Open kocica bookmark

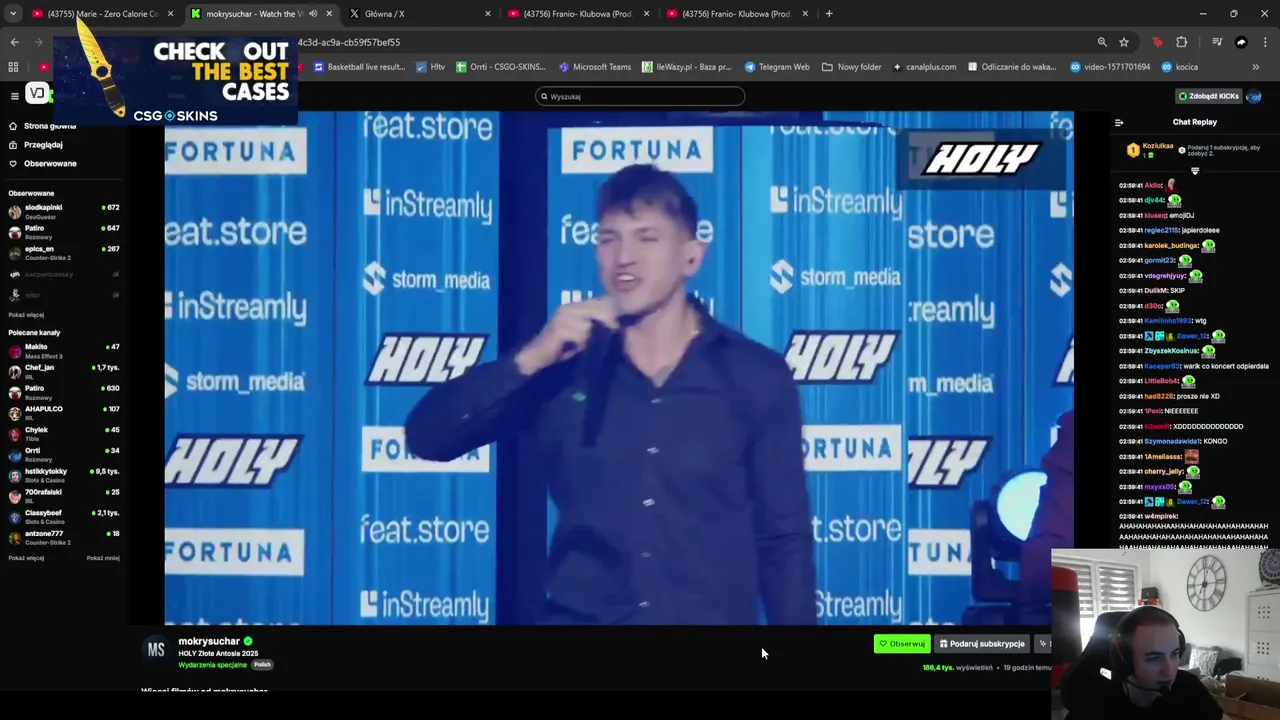[1180, 67]
